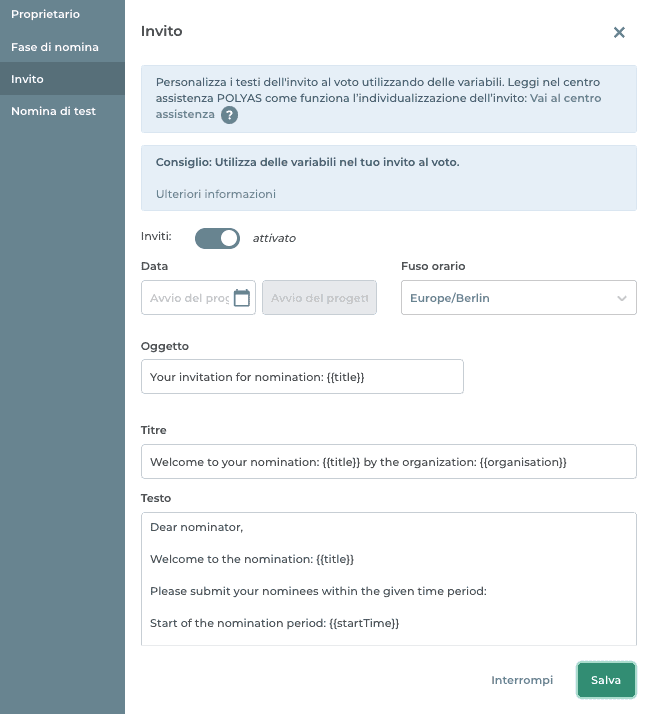The width and height of the screenshot is (651, 714).
Task: Close the Invito dialog with X
Action: 619,32
